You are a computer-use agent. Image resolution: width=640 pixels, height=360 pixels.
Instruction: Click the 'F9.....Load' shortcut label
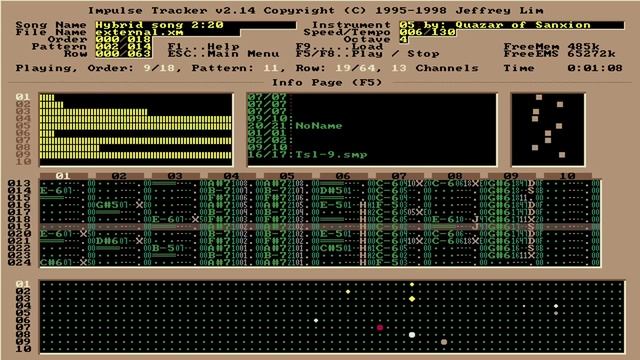340,47
